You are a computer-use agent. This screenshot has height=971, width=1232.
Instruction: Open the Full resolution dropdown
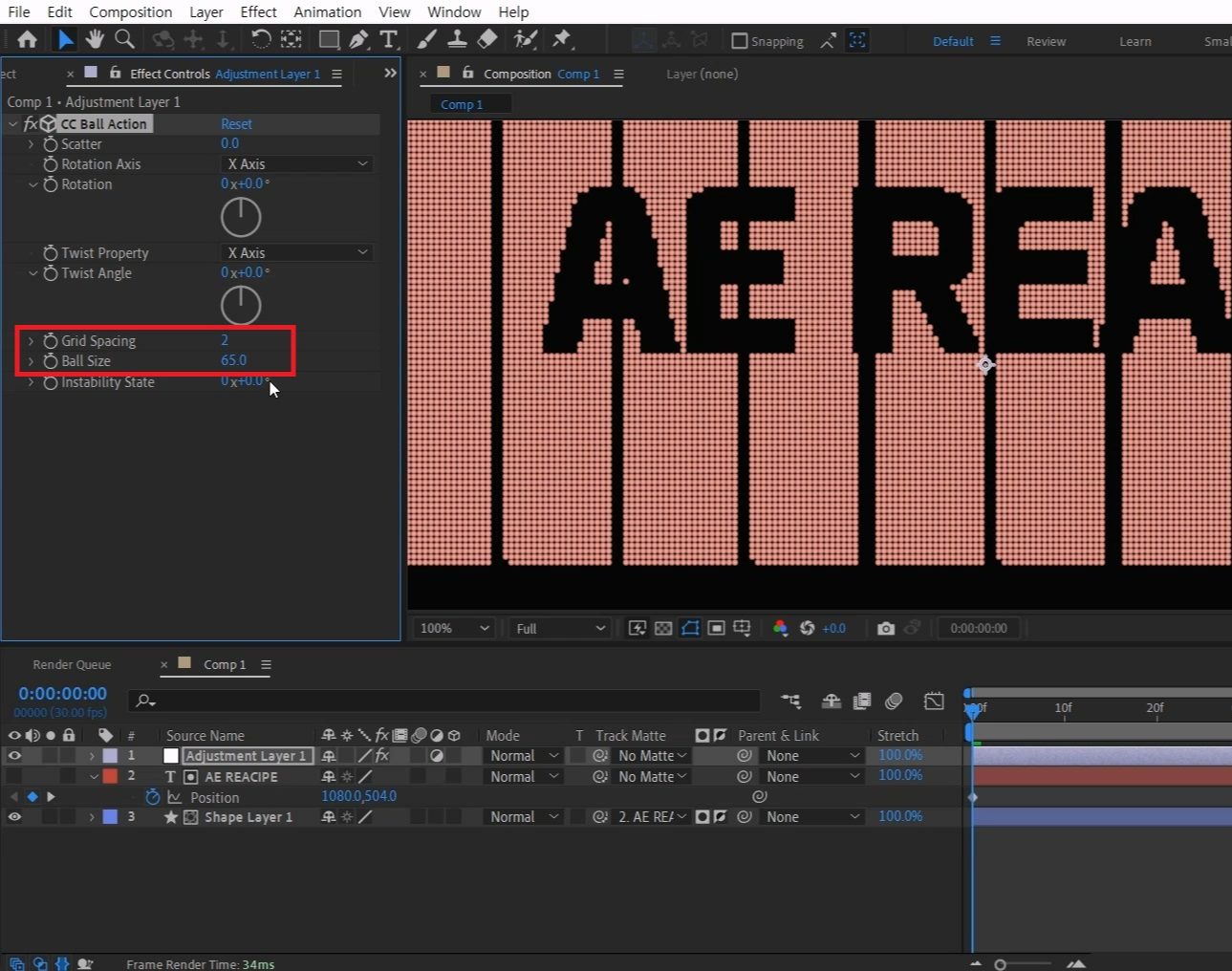tap(560, 628)
